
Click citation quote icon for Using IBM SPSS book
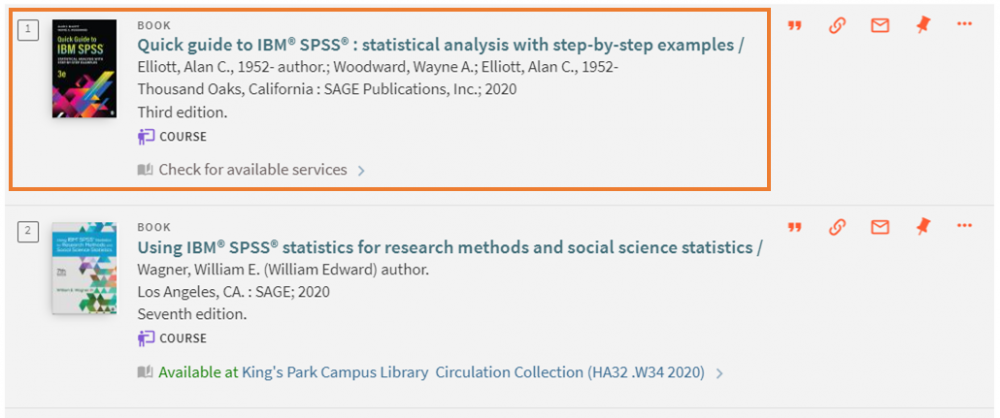tap(794, 227)
